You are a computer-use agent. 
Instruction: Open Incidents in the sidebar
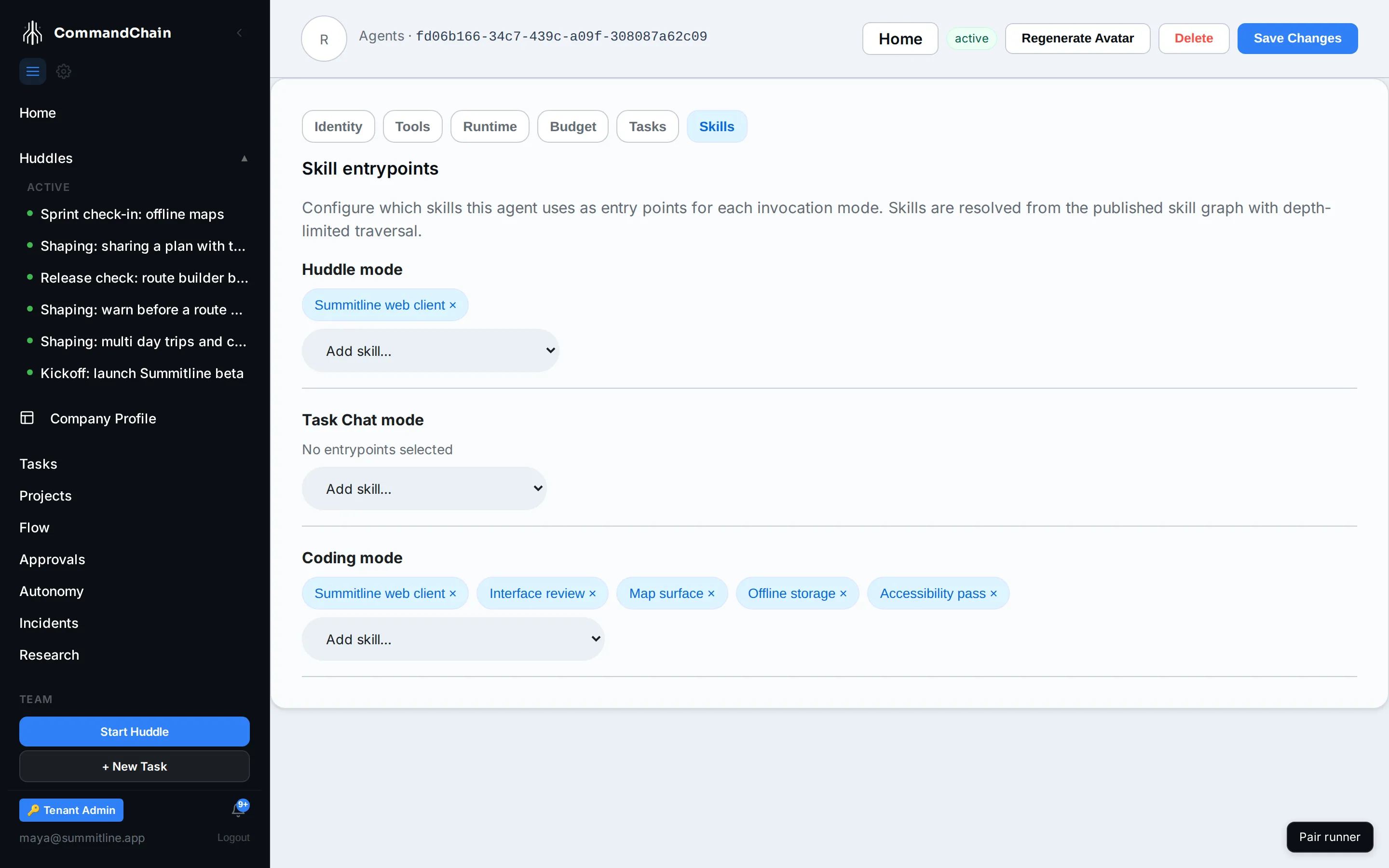pyautogui.click(x=49, y=623)
